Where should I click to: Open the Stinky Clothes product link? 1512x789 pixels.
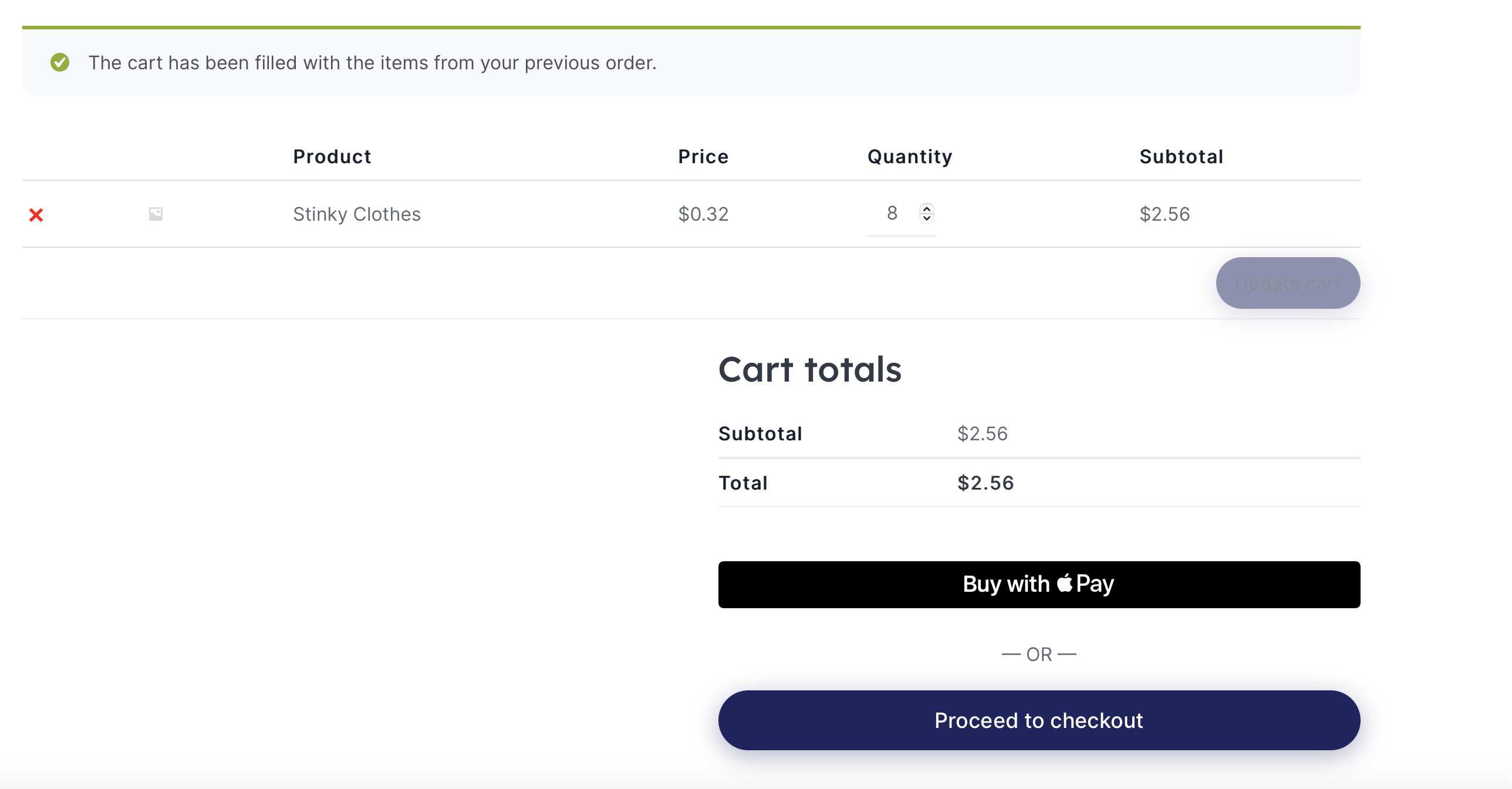(x=357, y=214)
